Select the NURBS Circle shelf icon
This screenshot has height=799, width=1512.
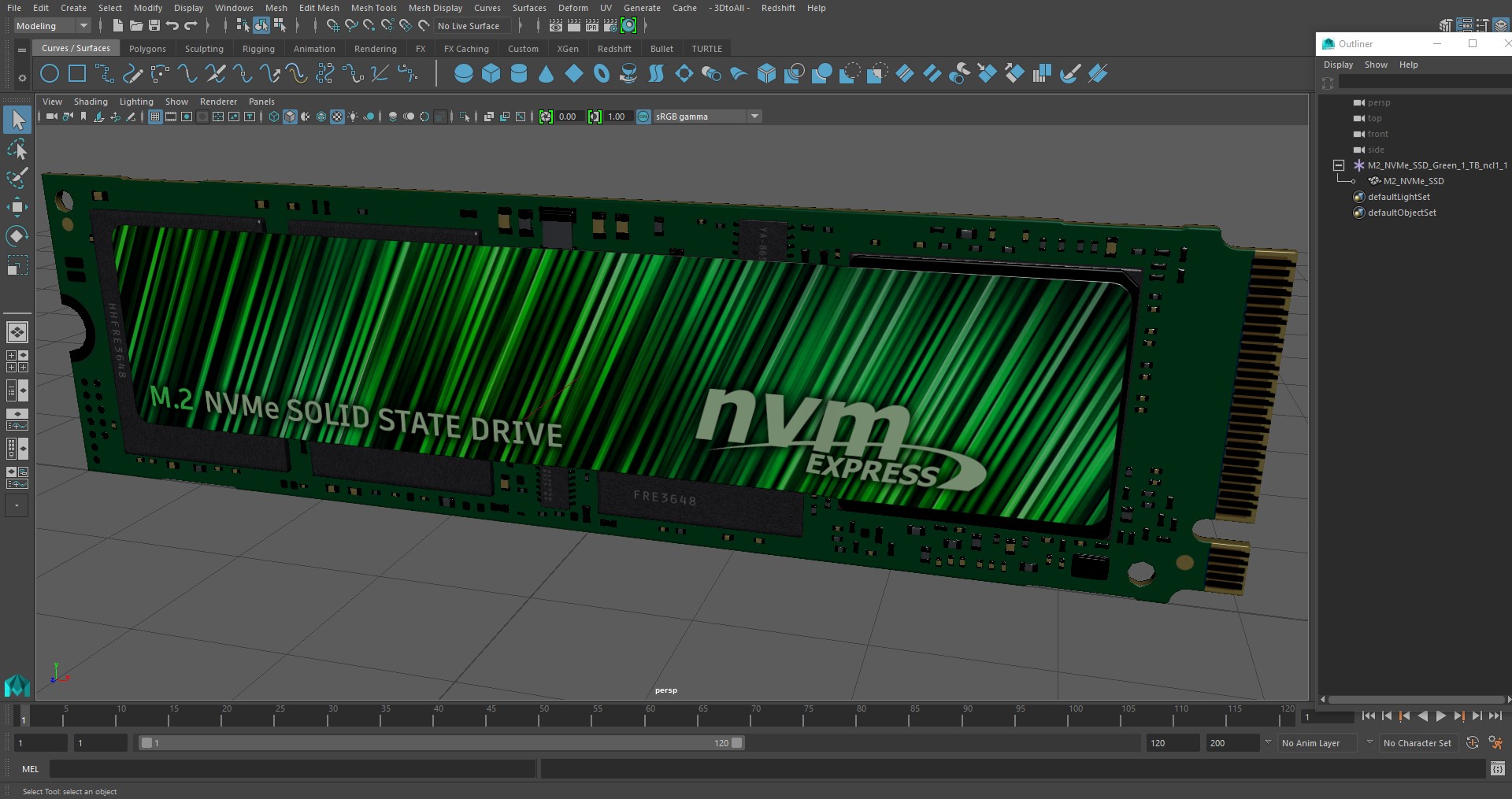tap(49, 74)
